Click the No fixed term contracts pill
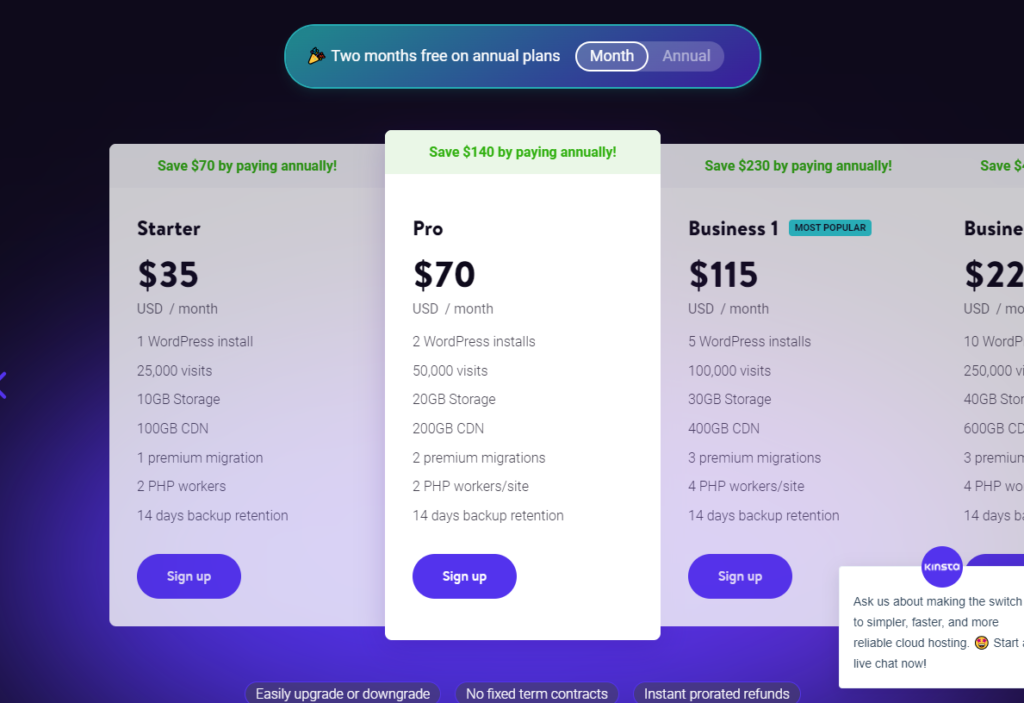This screenshot has height=703, width=1024. pos(537,693)
